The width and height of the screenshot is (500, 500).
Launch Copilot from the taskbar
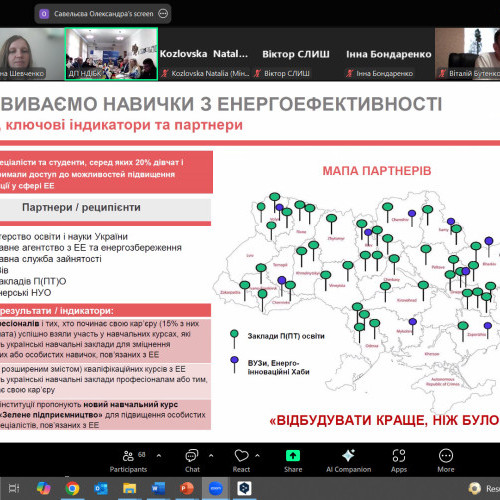pyautogui.click(x=43, y=488)
